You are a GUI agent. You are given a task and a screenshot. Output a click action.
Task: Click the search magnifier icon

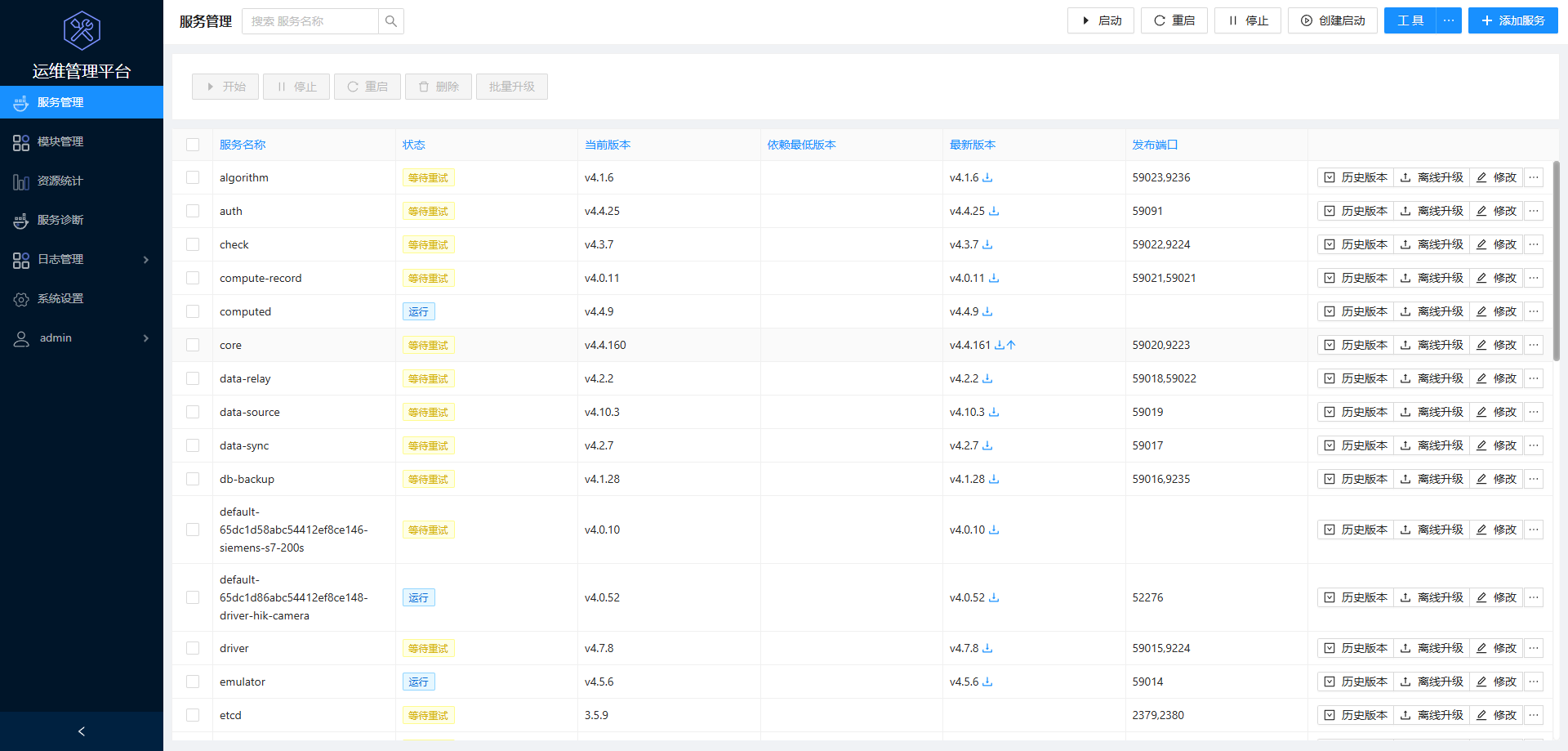[391, 21]
